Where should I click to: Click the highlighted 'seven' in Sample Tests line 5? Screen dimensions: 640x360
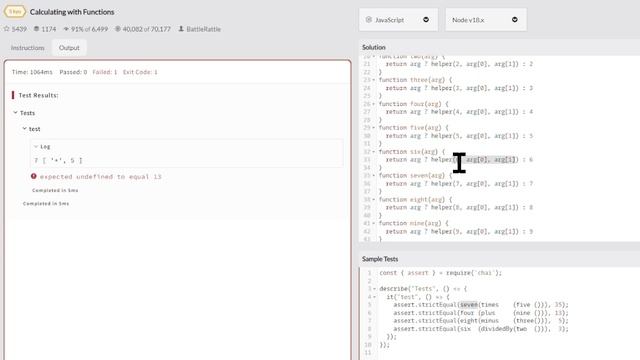tap(469, 304)
